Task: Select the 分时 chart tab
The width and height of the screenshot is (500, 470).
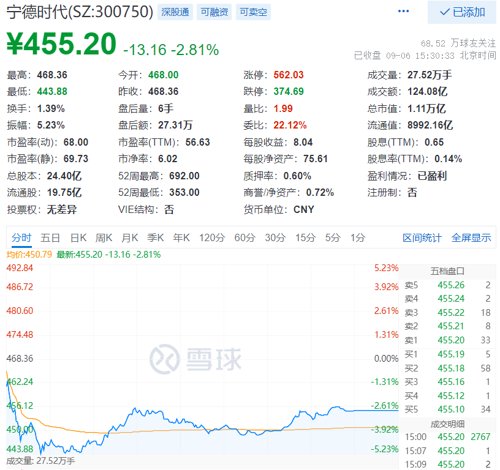Action: (x=22, y=238)
